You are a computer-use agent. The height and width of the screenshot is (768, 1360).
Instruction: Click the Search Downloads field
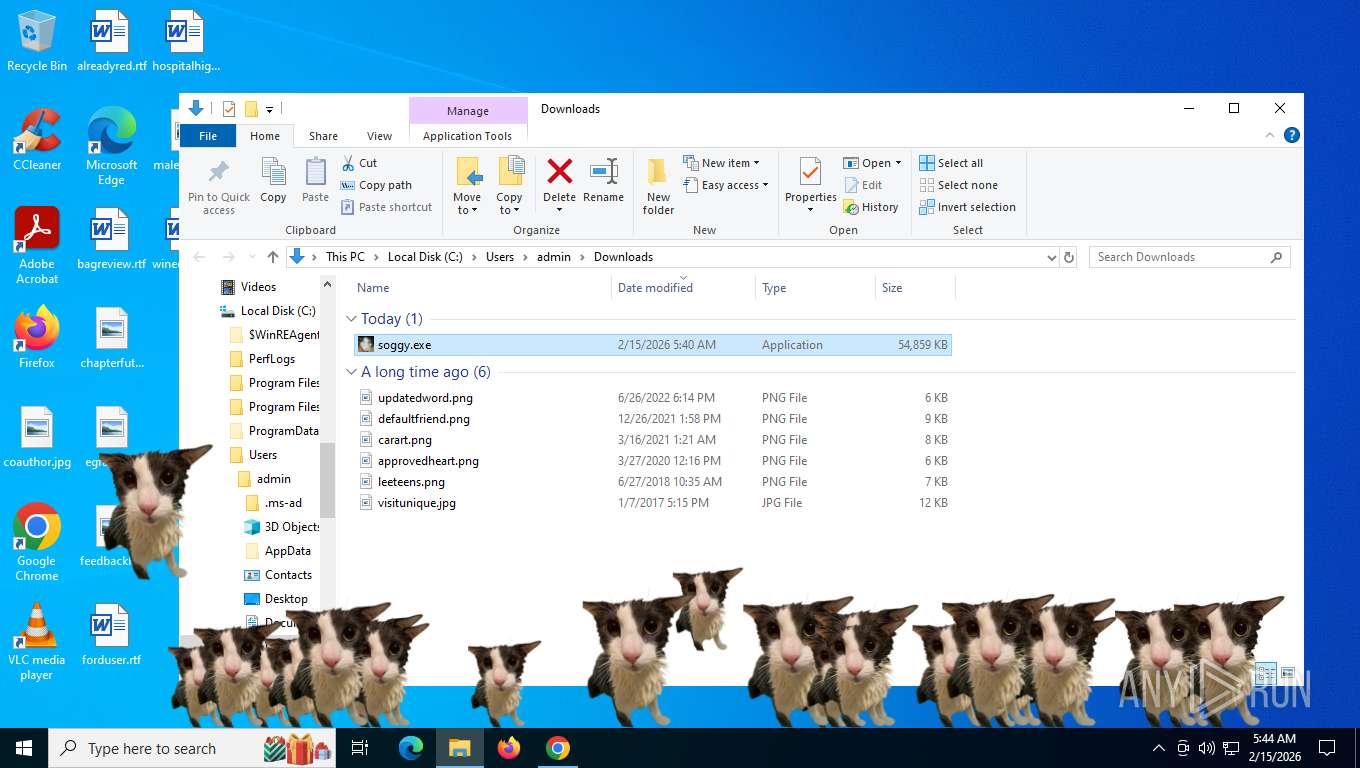(x=1189, y=257)
